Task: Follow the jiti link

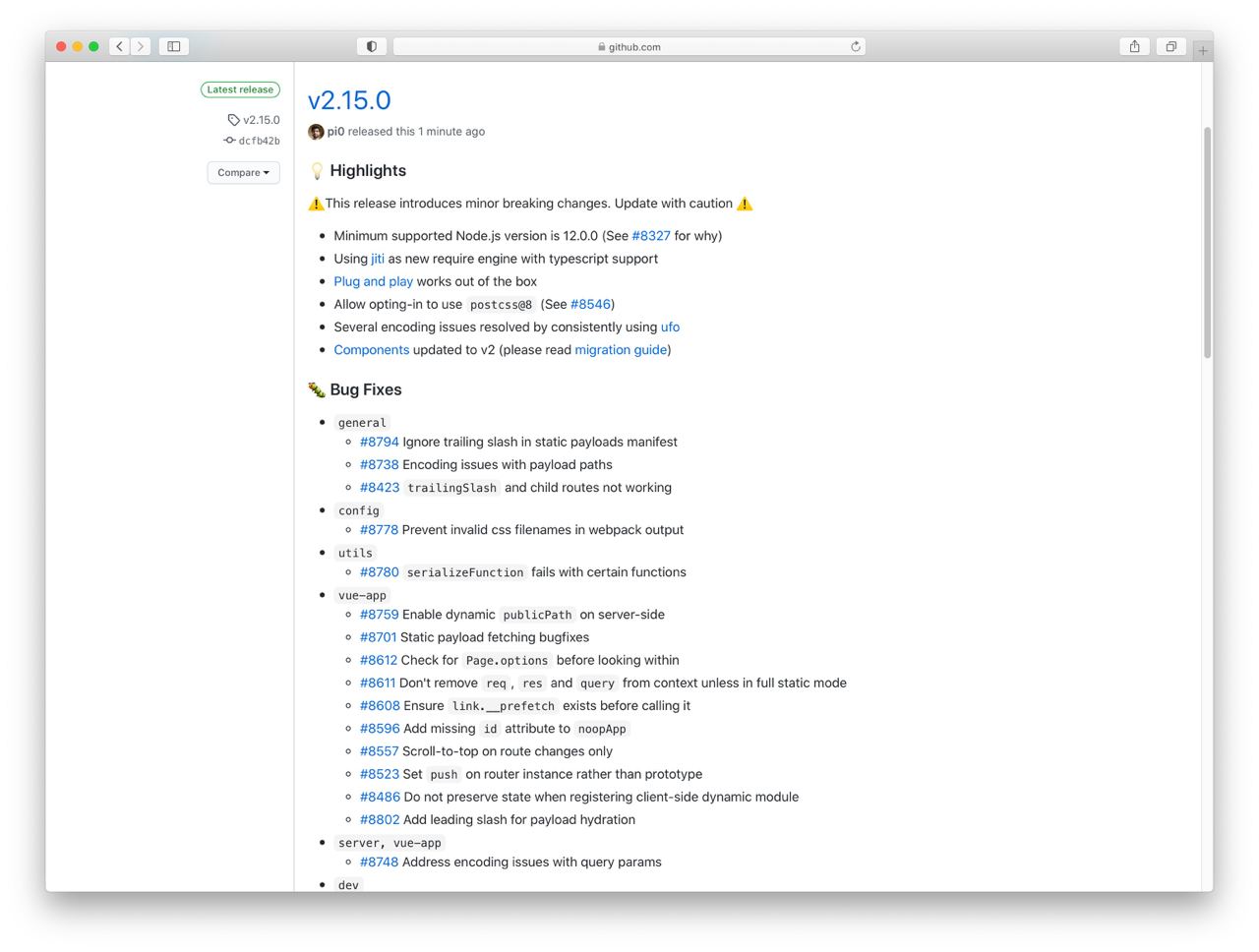Action: (x=378, y=259)
